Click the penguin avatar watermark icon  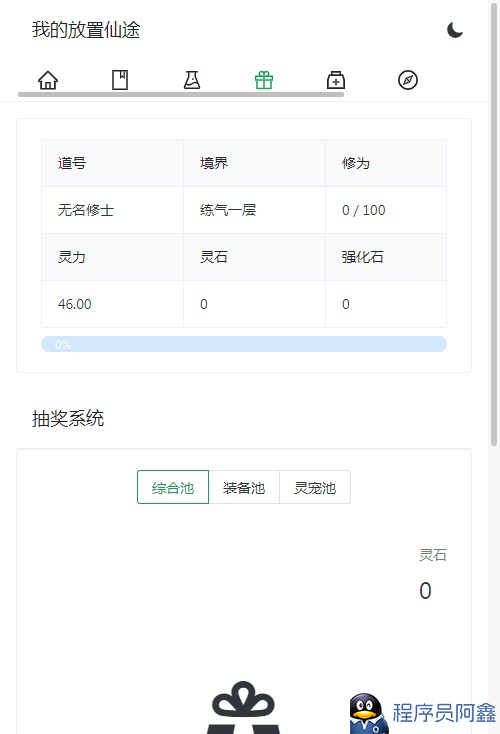tap(368, 713)
